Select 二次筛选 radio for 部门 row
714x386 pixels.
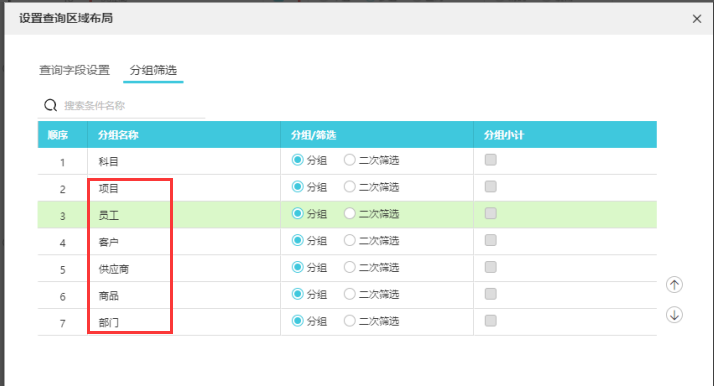tap(350, 321)
